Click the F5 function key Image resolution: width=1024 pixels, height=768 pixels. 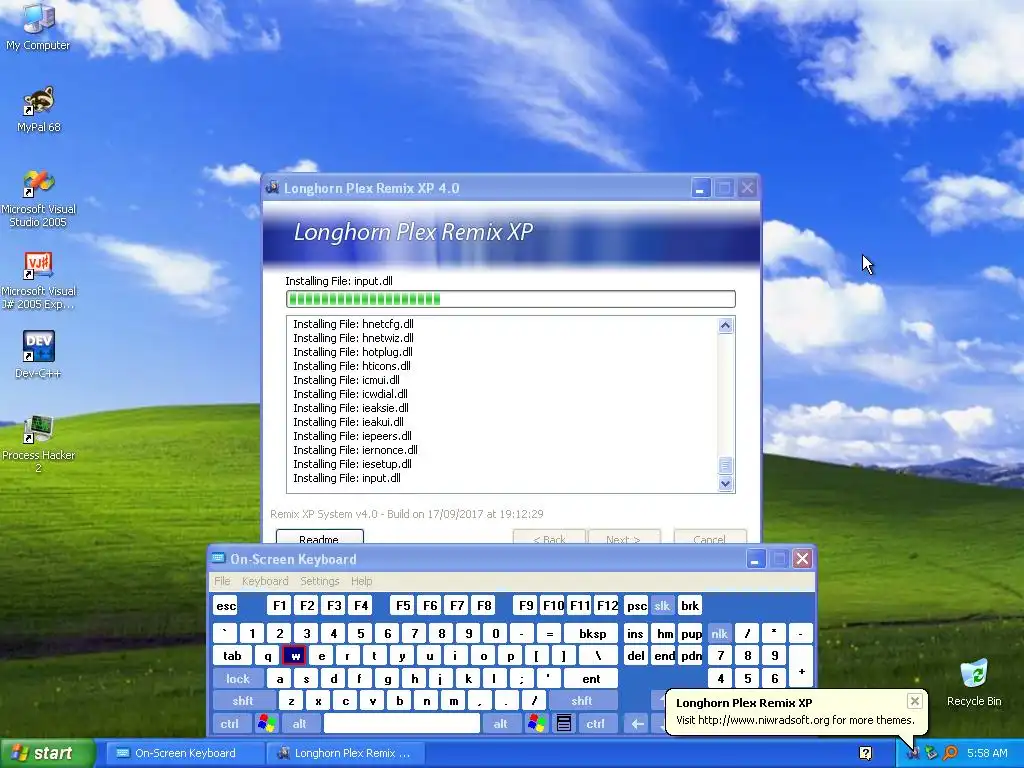[403, 605]
